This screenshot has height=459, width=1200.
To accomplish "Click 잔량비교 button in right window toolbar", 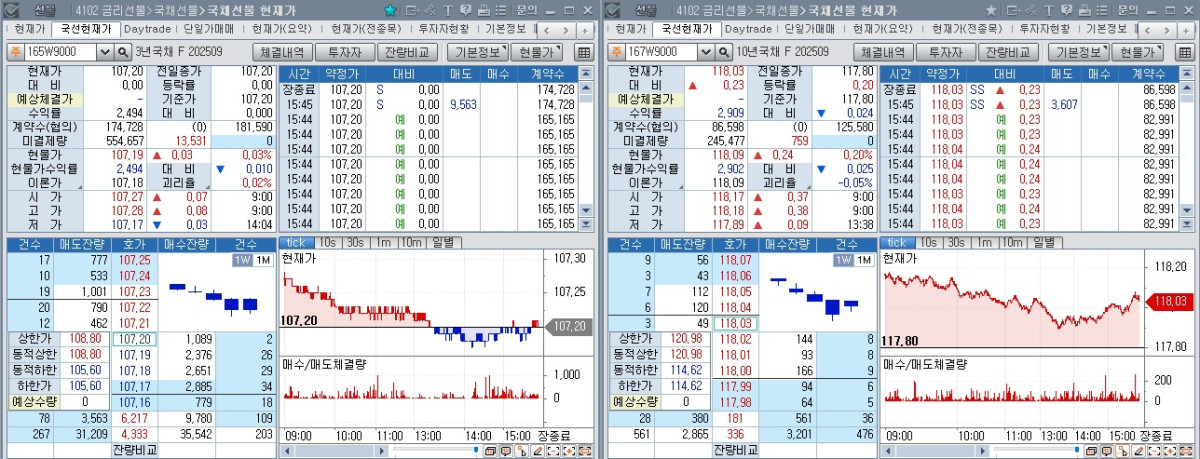I will 1007,52.
